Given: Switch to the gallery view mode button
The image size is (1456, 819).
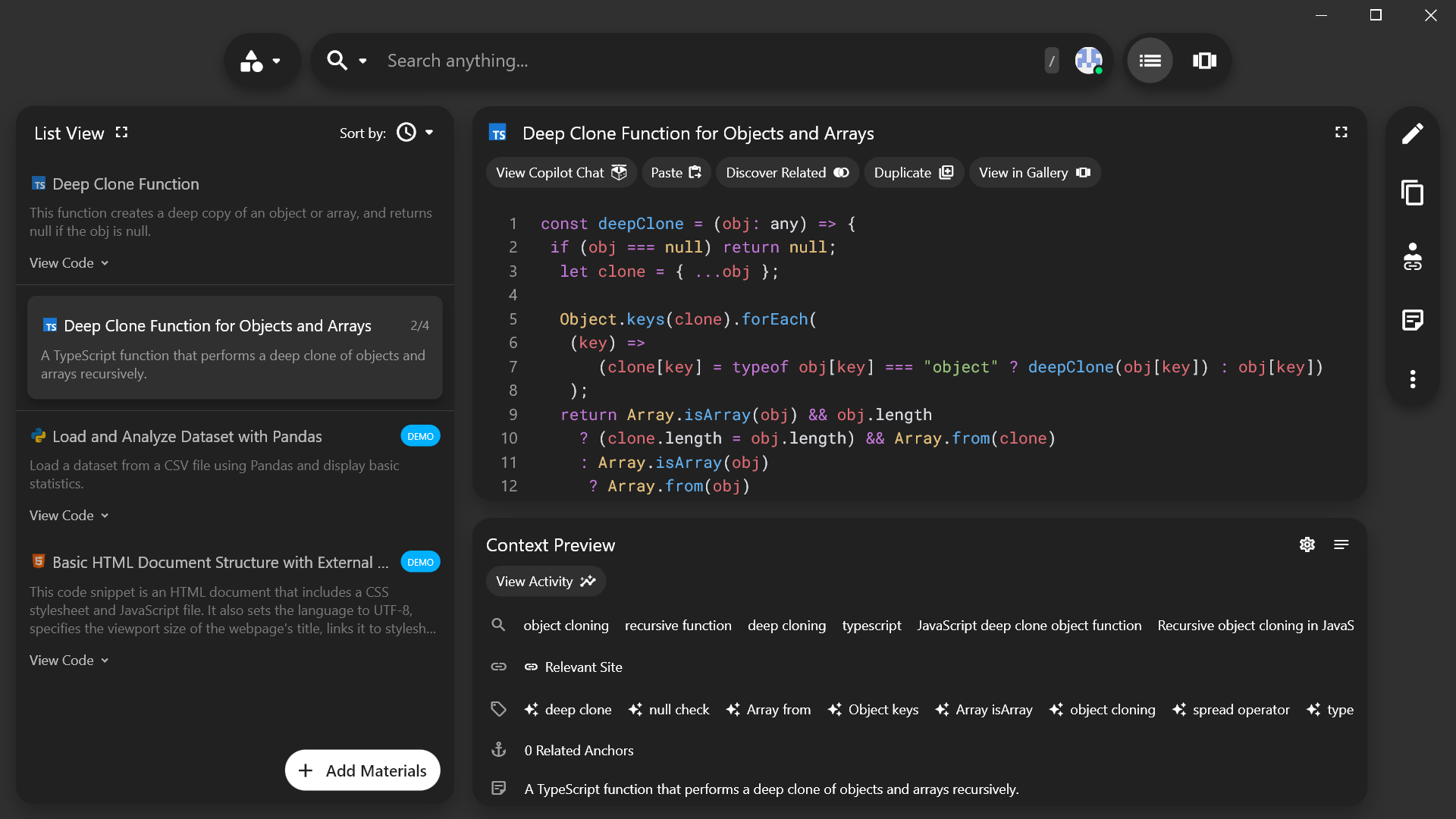Looking at the screenshot, I should coord(1204,61).
